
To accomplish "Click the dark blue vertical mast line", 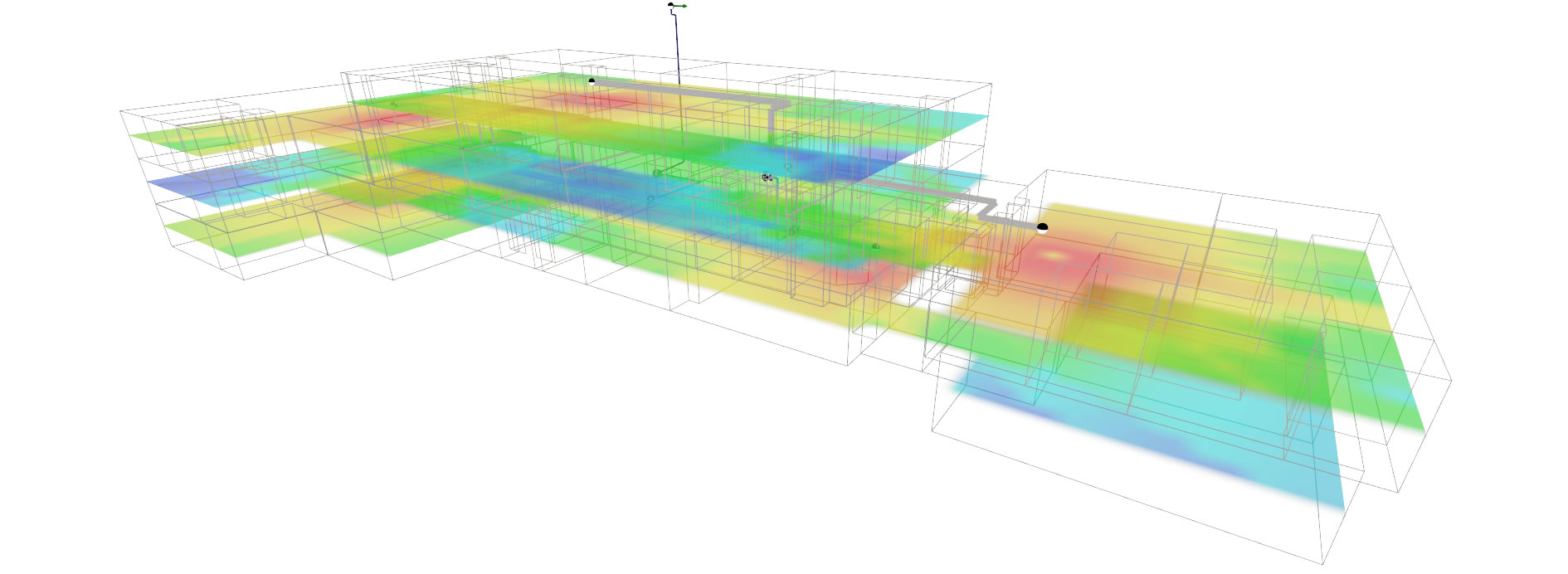I will pyautogui.click(x=677, y=50).
